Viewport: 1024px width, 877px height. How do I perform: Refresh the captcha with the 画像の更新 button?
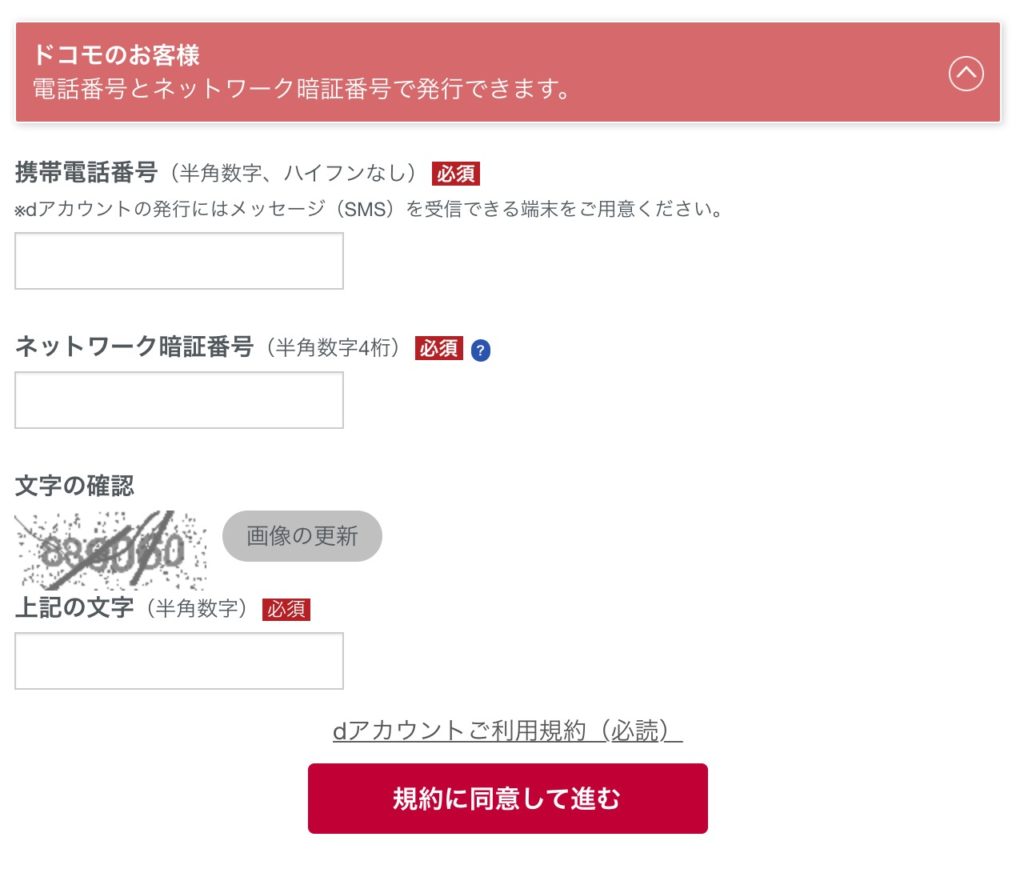pos(302,536)
